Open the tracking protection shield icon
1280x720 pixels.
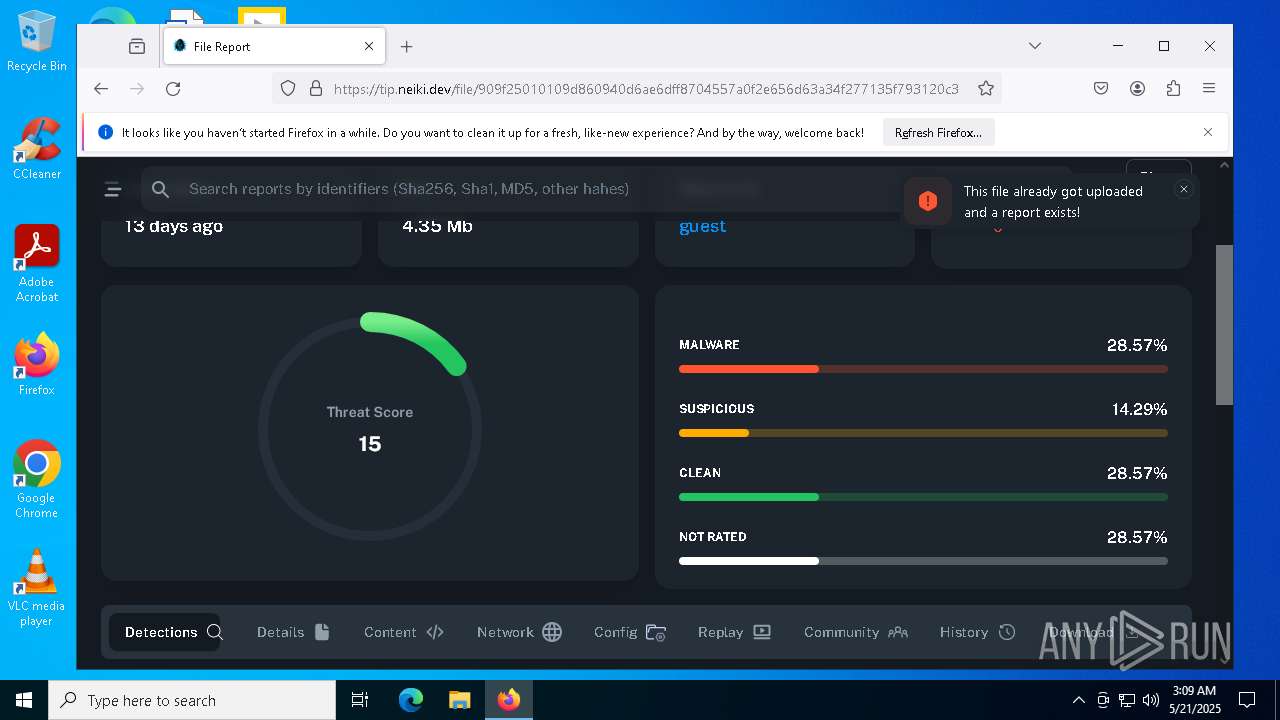[288, 89]
